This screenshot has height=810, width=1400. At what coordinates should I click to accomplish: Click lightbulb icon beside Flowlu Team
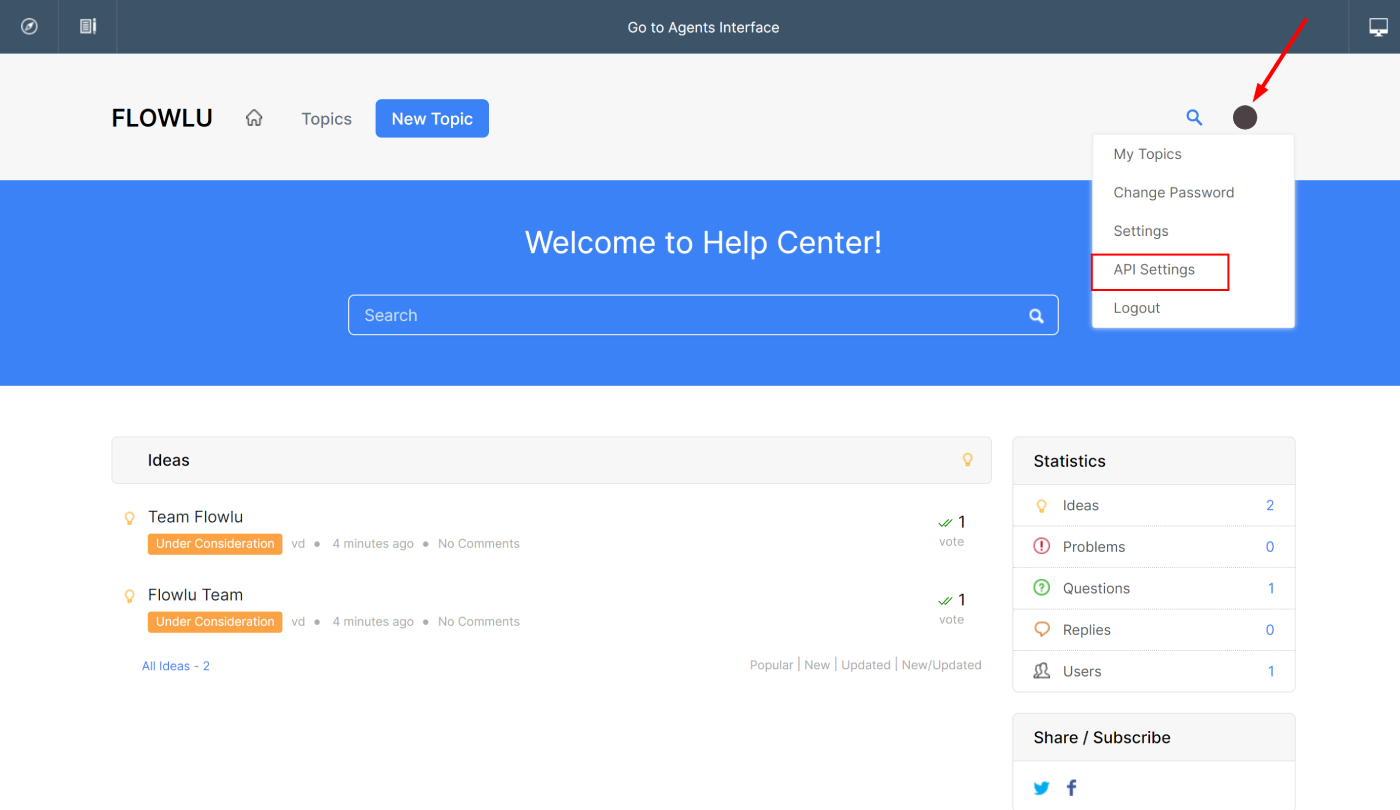tap(129, 596)
